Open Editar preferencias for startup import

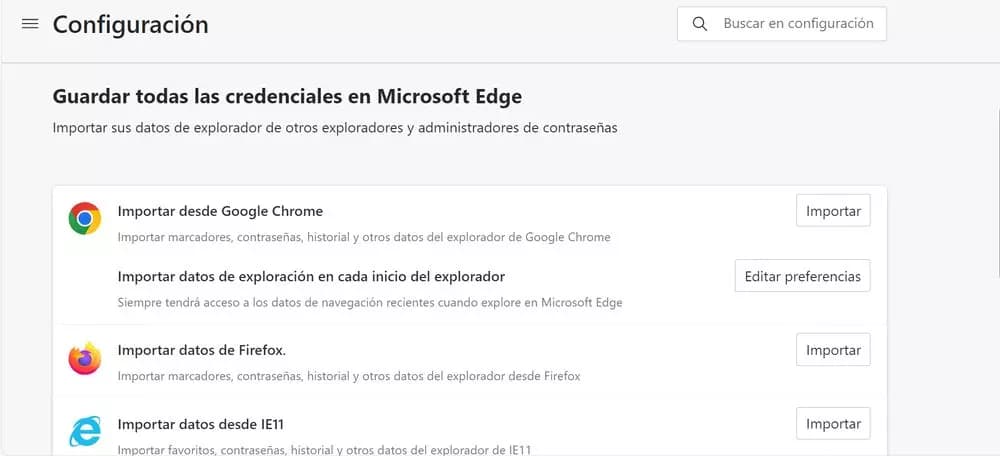(x=802, y=276)
